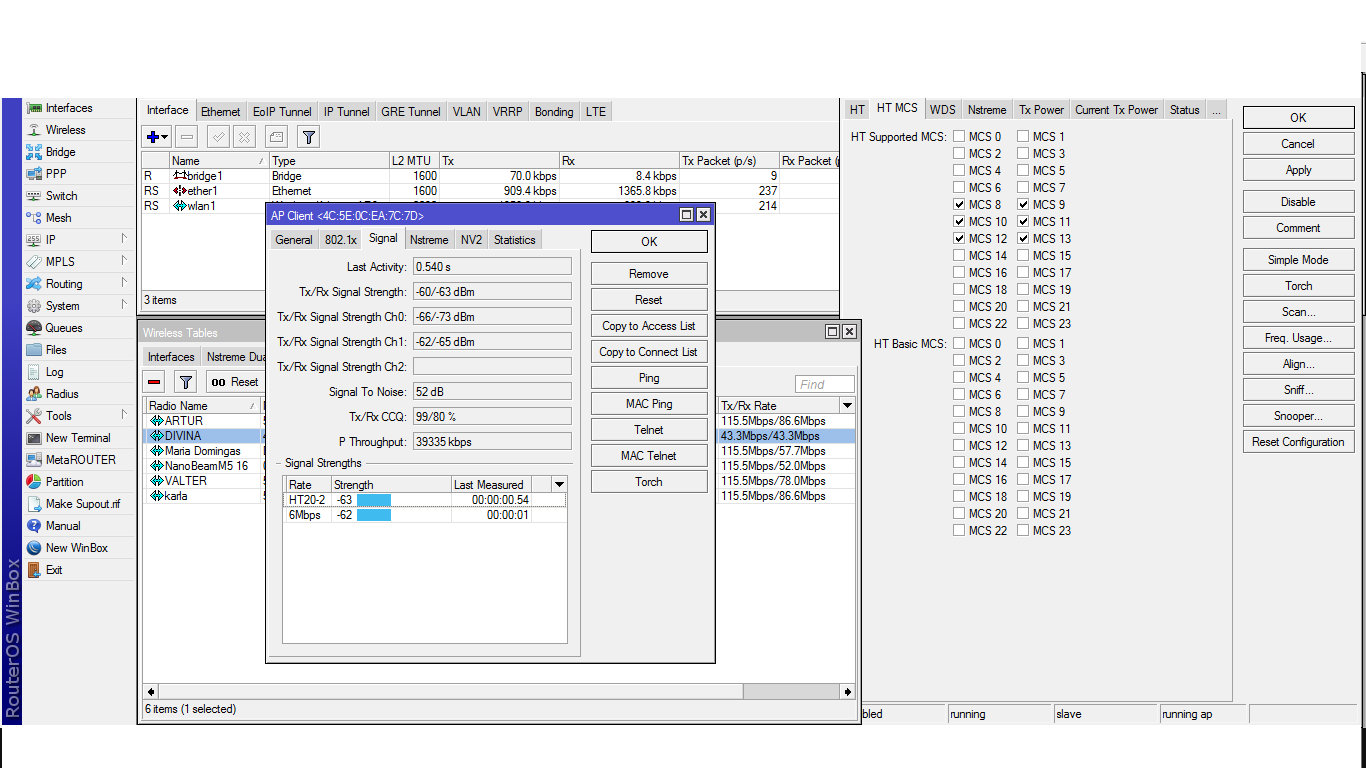
Task: Open Wireless from the sidebar menu
Action: pos(65,130)
